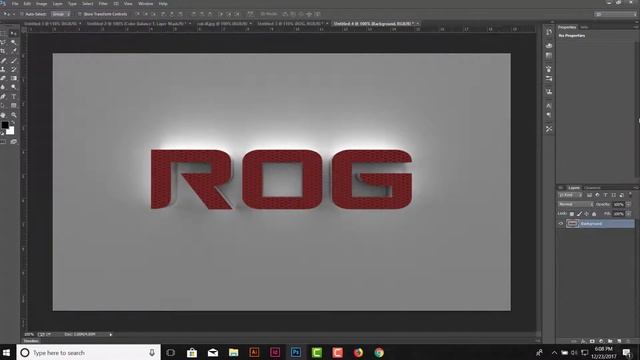640x360 pixels.
Task: Open the History panel icon
Action: 549,32
